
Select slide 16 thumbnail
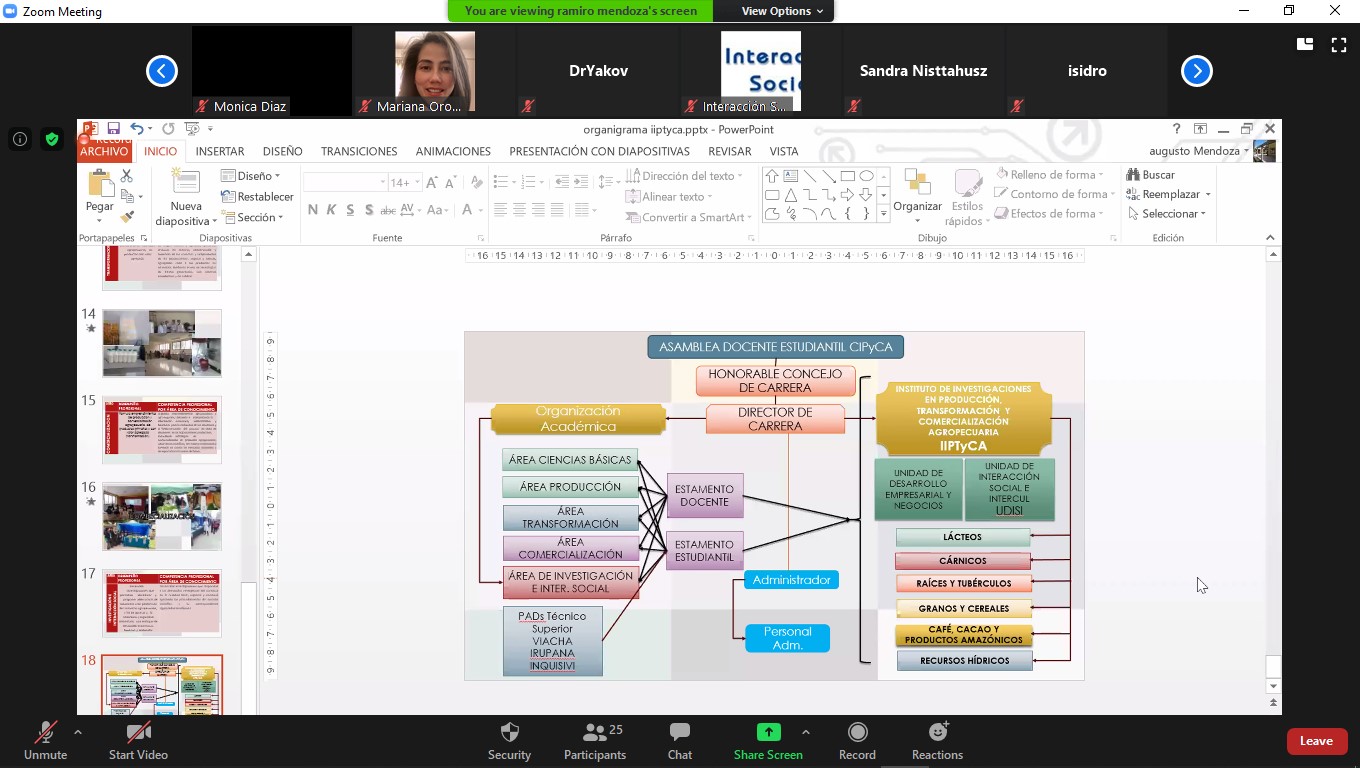point(162,517)
